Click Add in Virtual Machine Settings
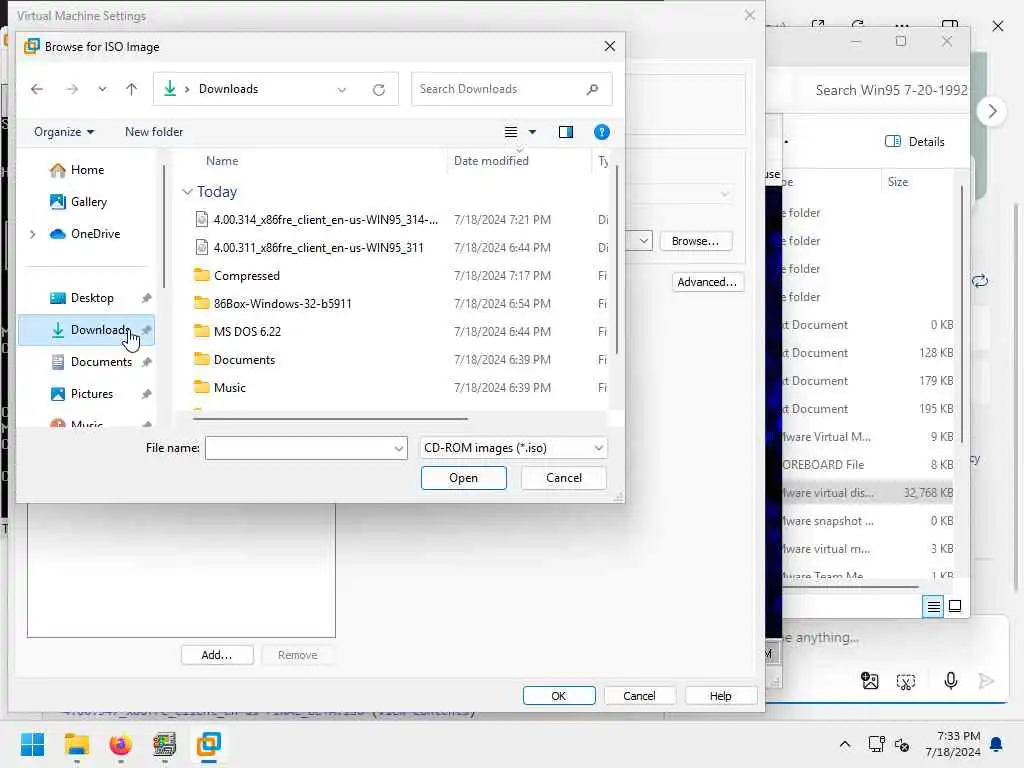1024x768 pixels. pyautogui.click(x=217, y=655)
